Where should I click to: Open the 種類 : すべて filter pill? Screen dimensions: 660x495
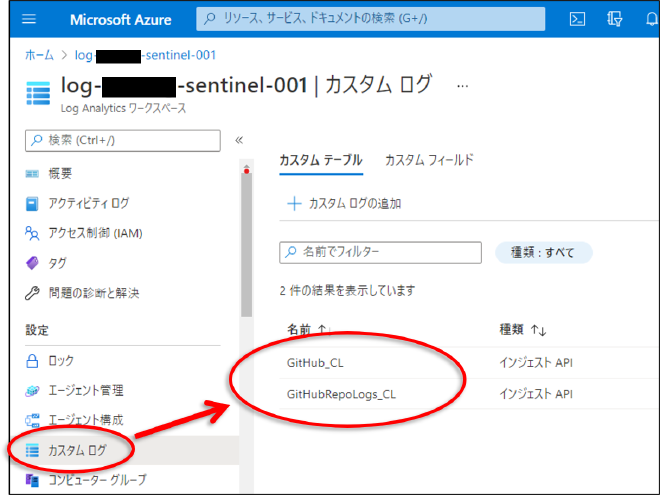point(543,253)
